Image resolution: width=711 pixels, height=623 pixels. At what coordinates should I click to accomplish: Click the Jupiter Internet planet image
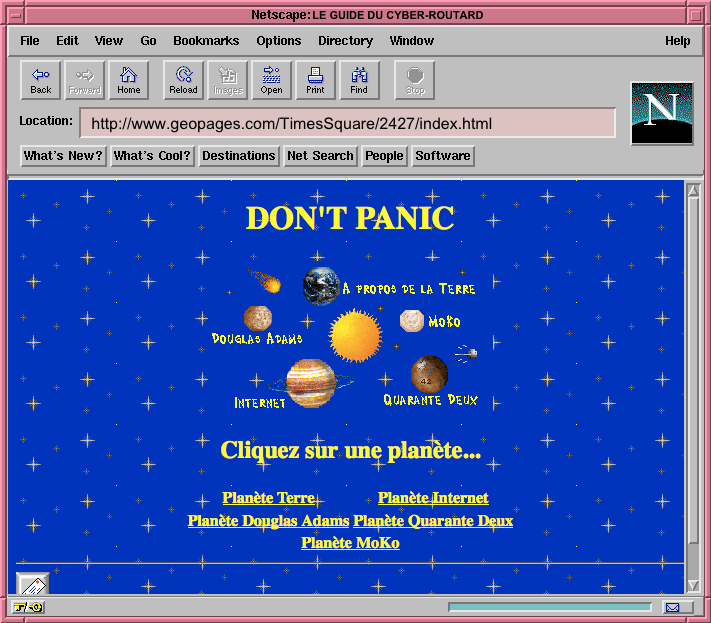(x=309, y=382)
